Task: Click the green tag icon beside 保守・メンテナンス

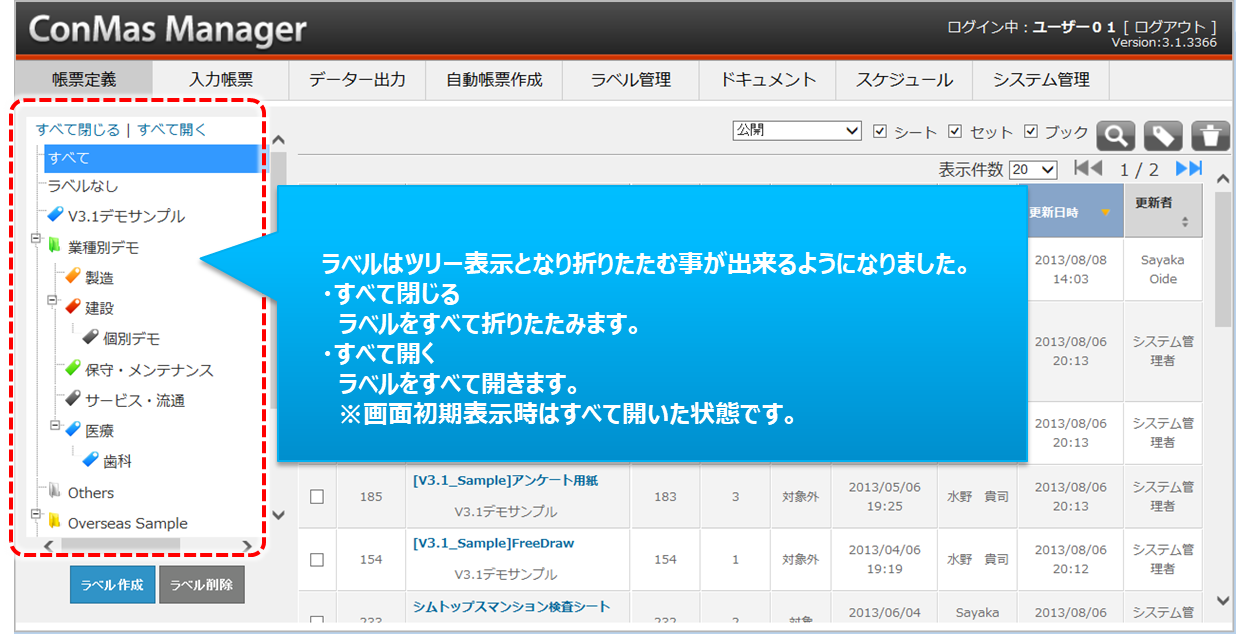Action: (72, 369)
